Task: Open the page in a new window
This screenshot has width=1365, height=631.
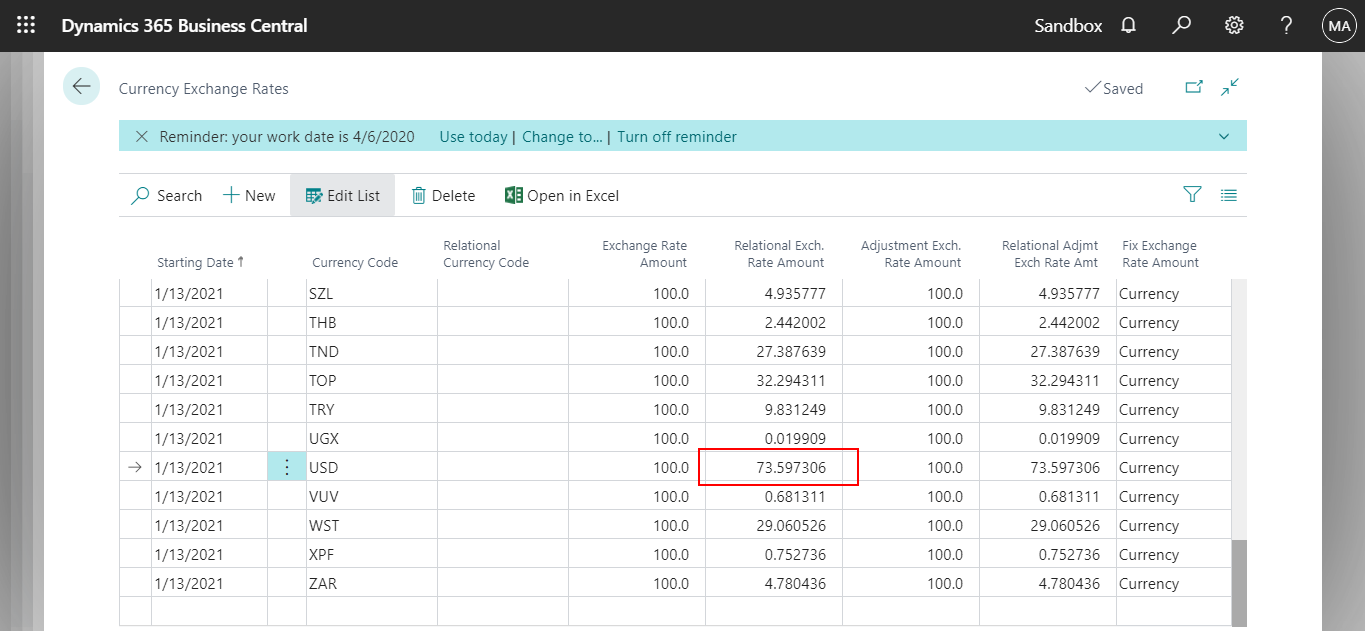Action: pyautogui.click(x=1194, y=88)
